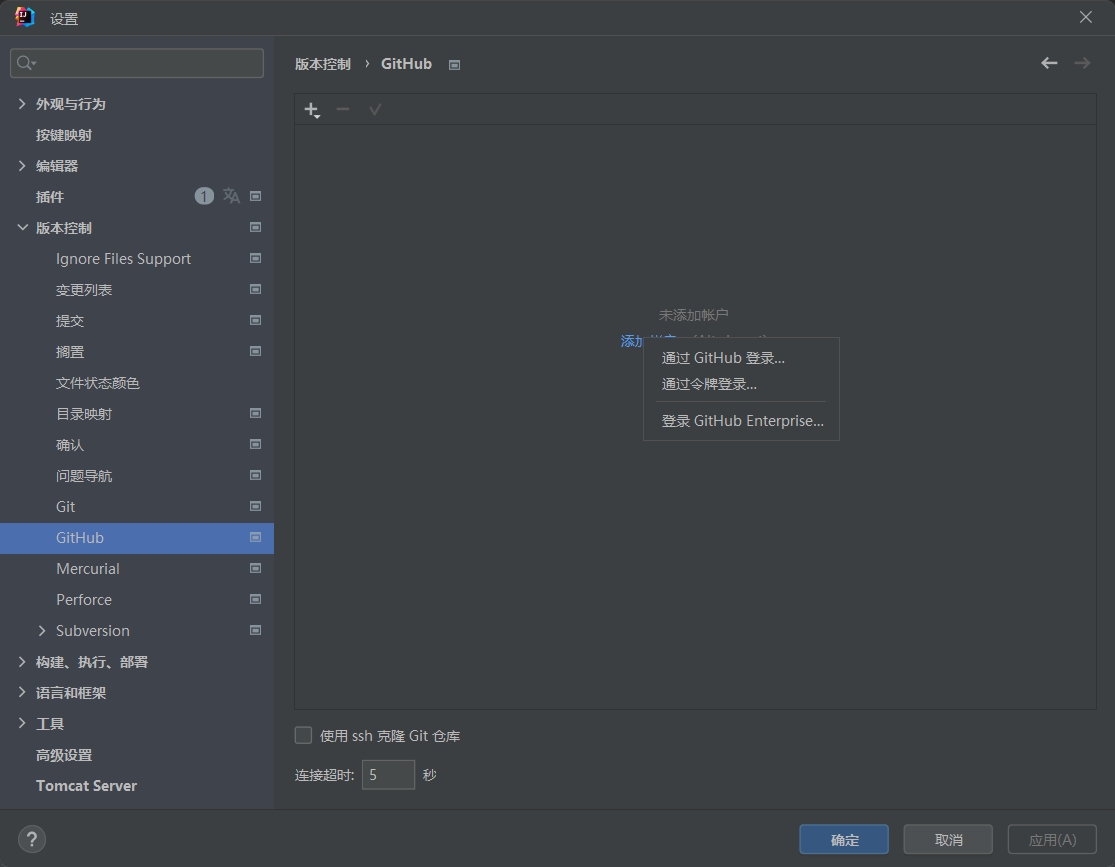This screenshot has height=867, width=1115.
Task: Click project icon beside Perforce
Action: 255,599
